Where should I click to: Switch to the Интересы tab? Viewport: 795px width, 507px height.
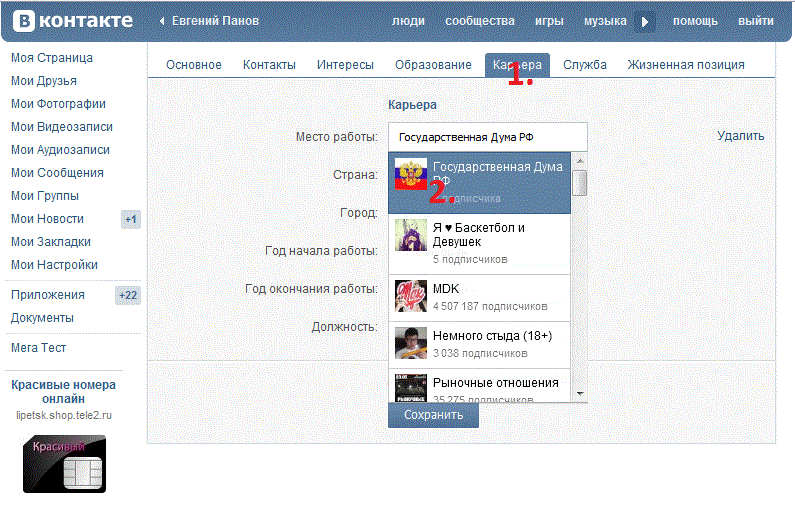coord(345,65)
